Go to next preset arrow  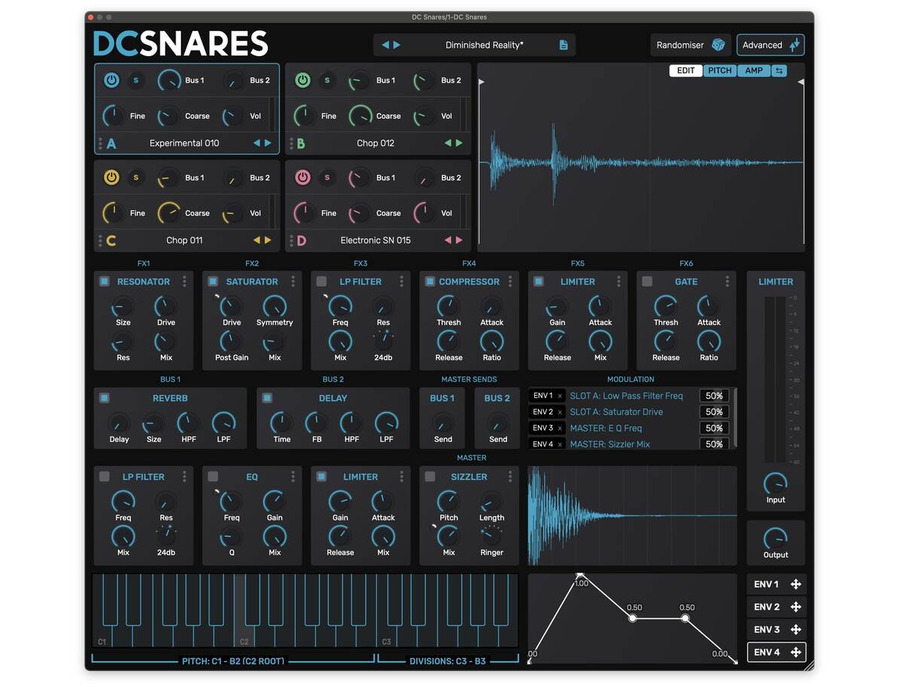click(x=397, y=45)
